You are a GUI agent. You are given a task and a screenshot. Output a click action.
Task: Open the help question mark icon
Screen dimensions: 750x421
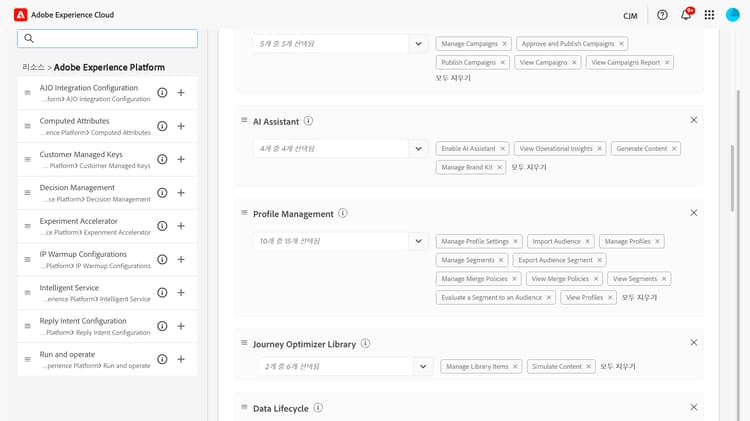click(662, 15)
